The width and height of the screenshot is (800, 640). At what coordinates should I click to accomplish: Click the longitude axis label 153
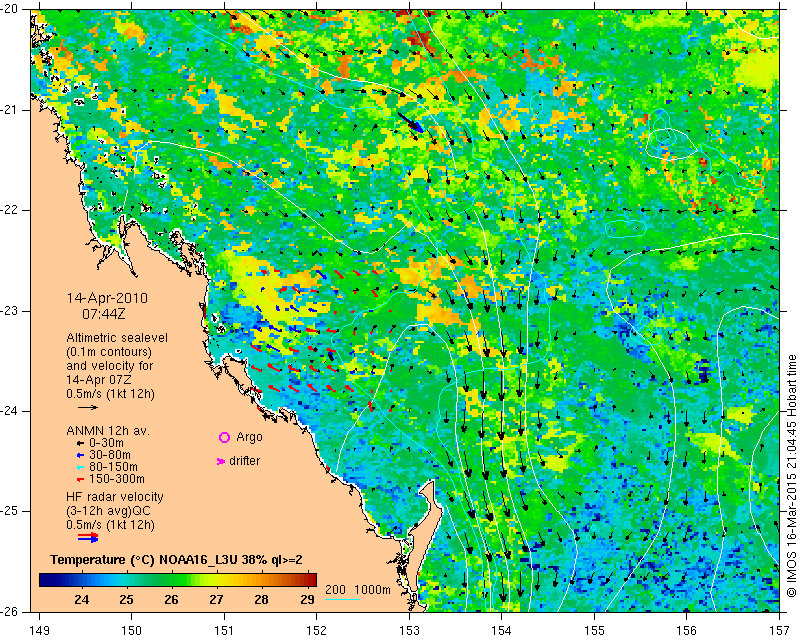click(x=409, y=631)
